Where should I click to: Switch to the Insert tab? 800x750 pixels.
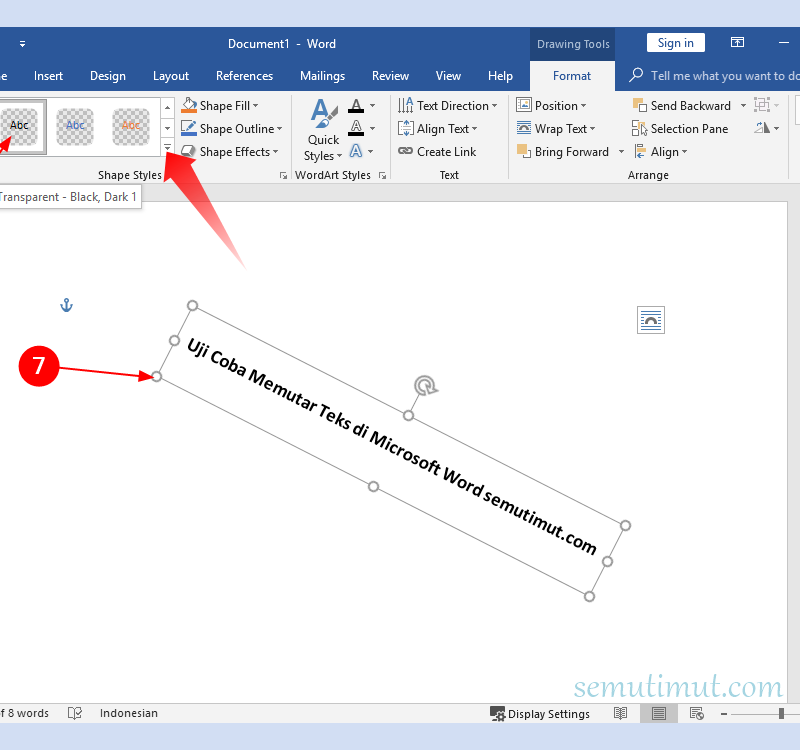(x=48, y=76)
